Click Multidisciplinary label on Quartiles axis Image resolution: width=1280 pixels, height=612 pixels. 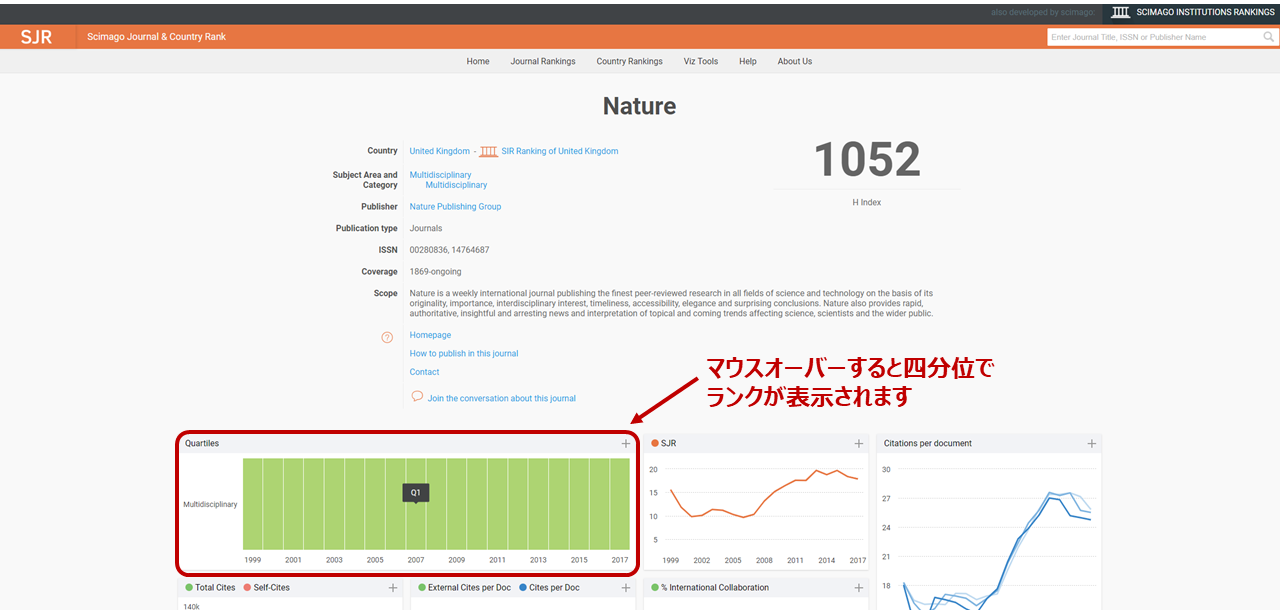click(x=210, y=504)
